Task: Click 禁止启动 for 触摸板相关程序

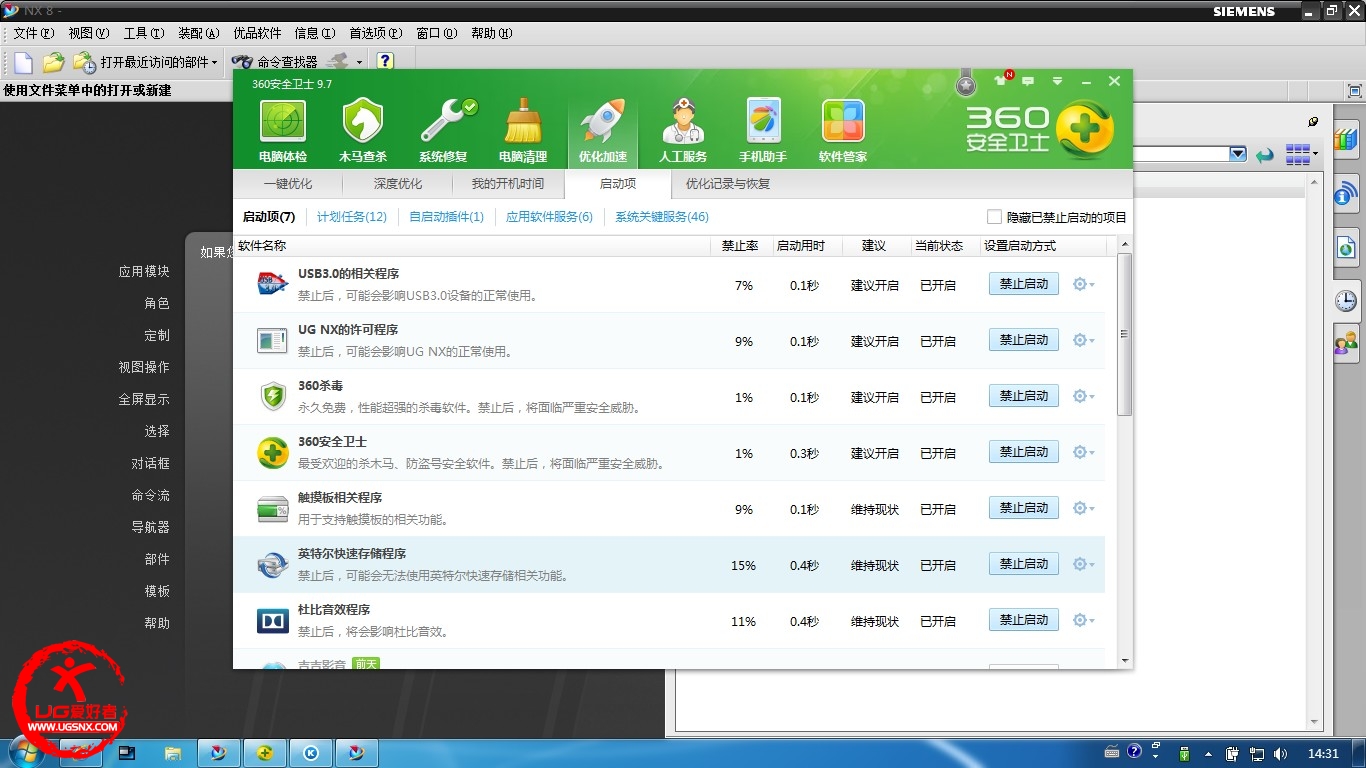Action: (1024, 508)
